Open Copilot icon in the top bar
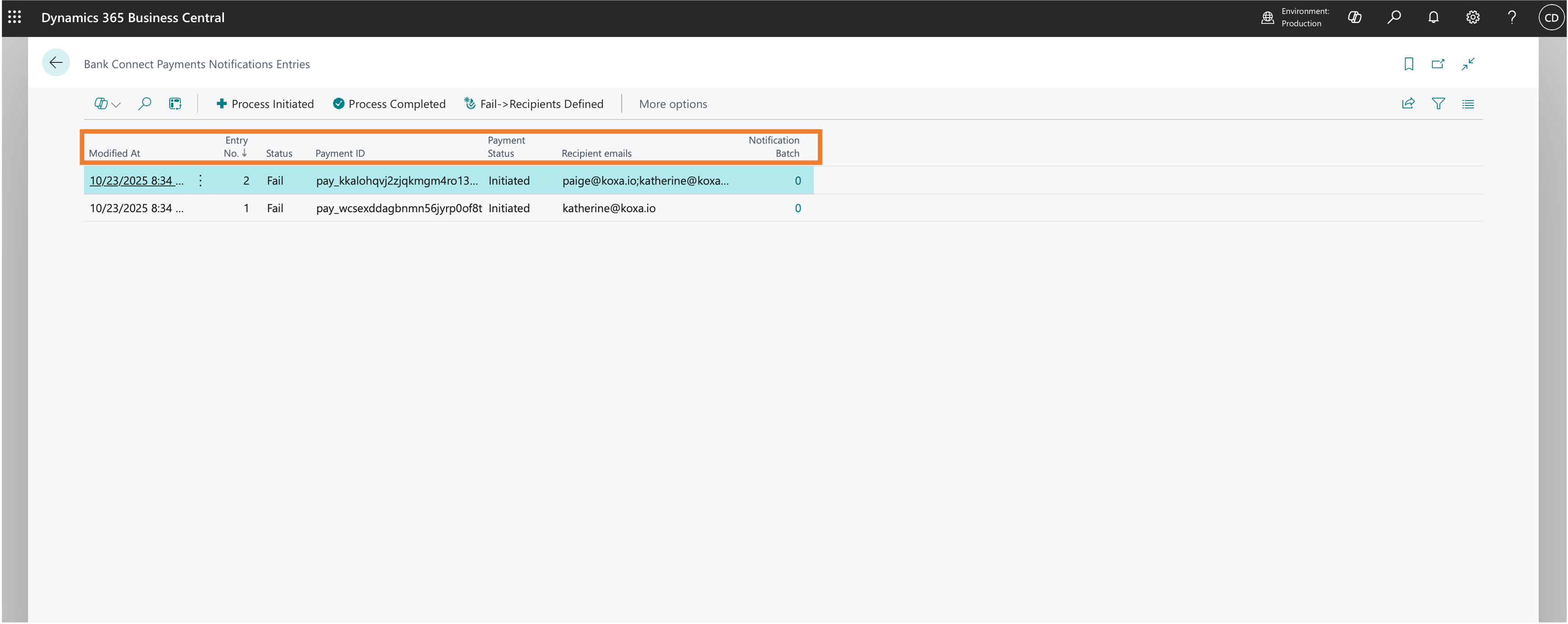 1354,18
